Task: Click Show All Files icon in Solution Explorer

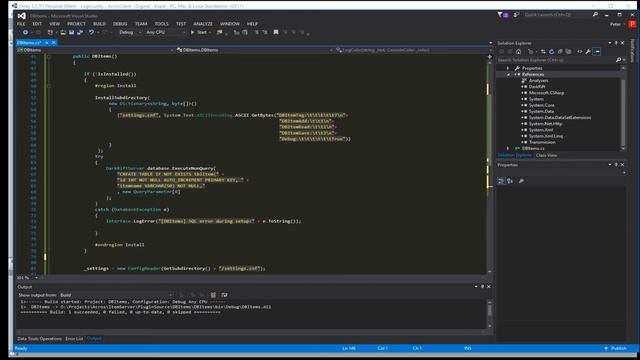Action: (568, 51)
